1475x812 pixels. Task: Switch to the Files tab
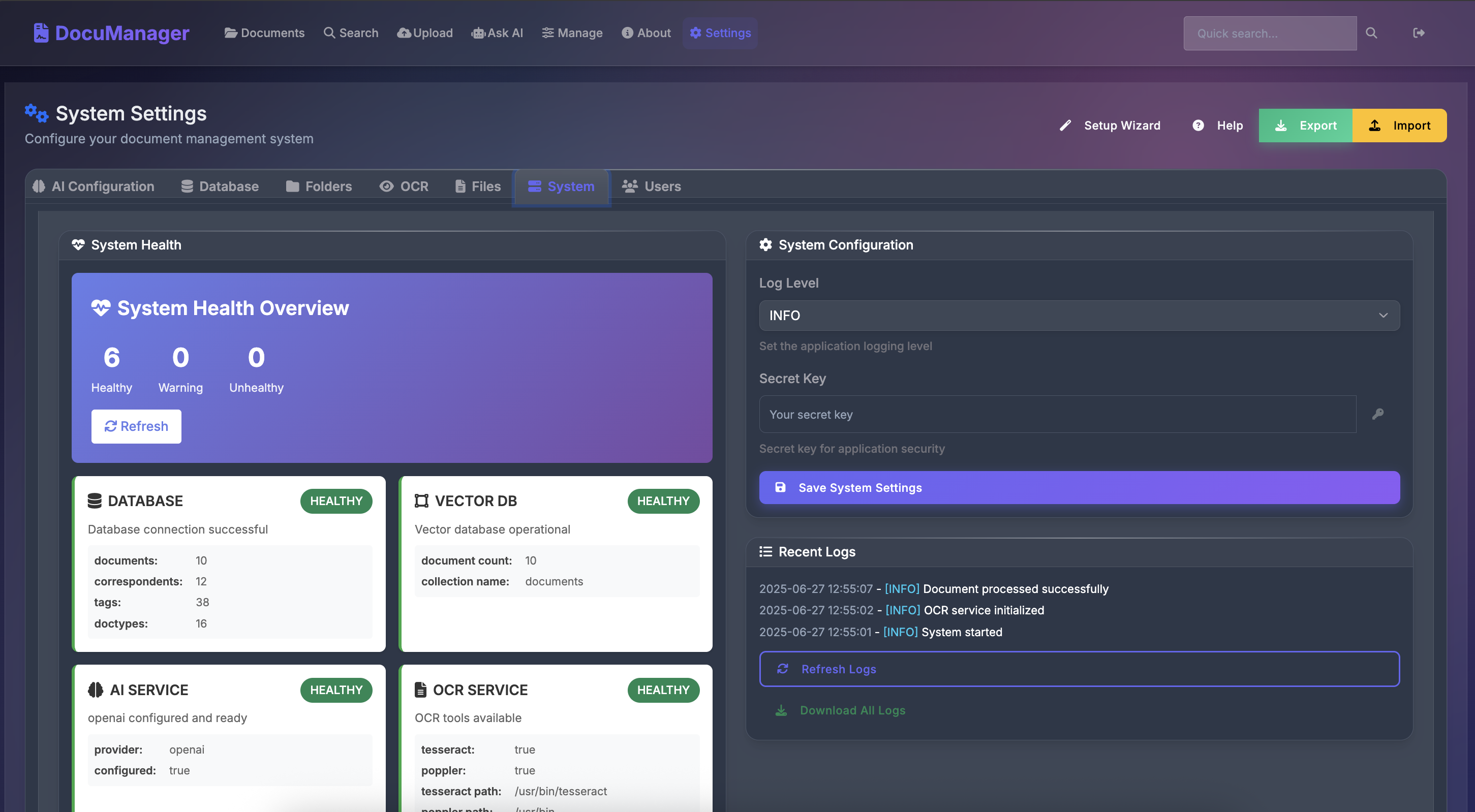coord(478,186)
